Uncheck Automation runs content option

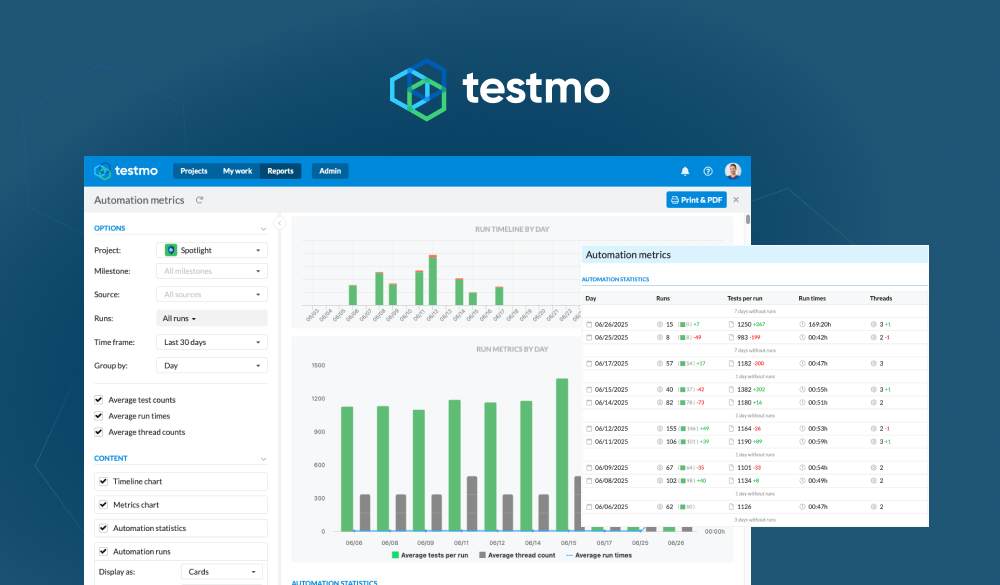pyautogui.click(x=103, y=551)
